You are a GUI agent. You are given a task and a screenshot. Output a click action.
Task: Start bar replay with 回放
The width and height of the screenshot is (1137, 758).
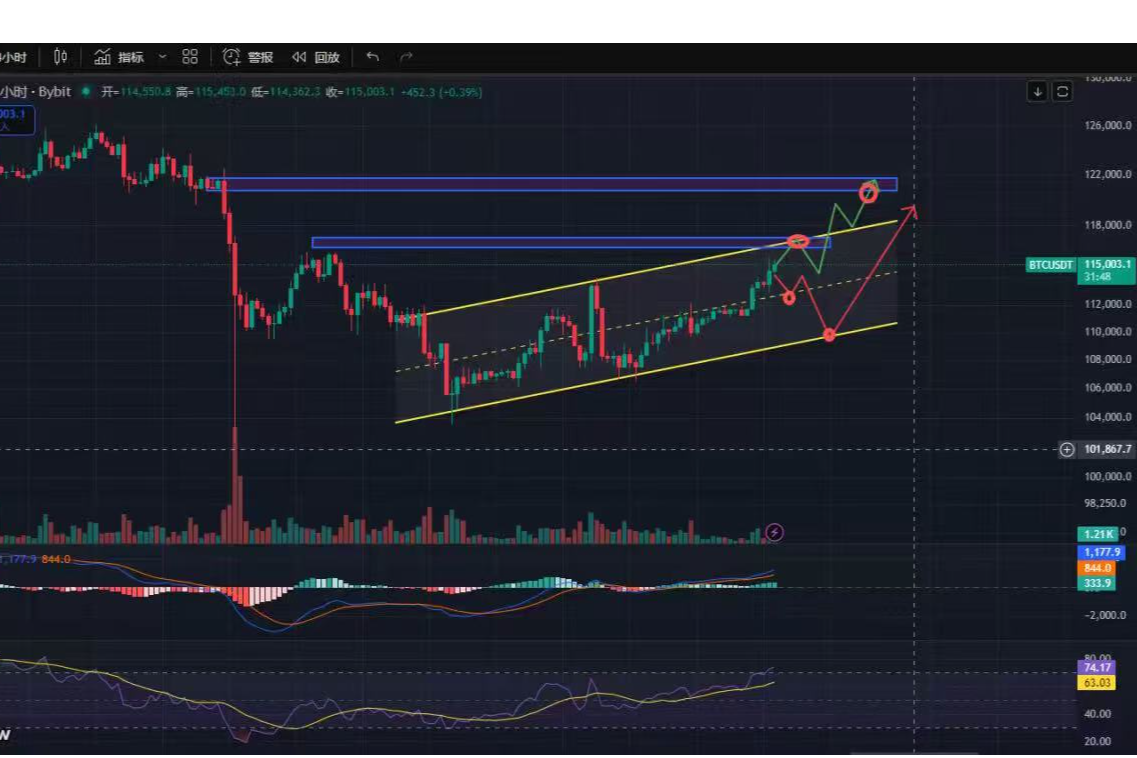tap(316, 57)
